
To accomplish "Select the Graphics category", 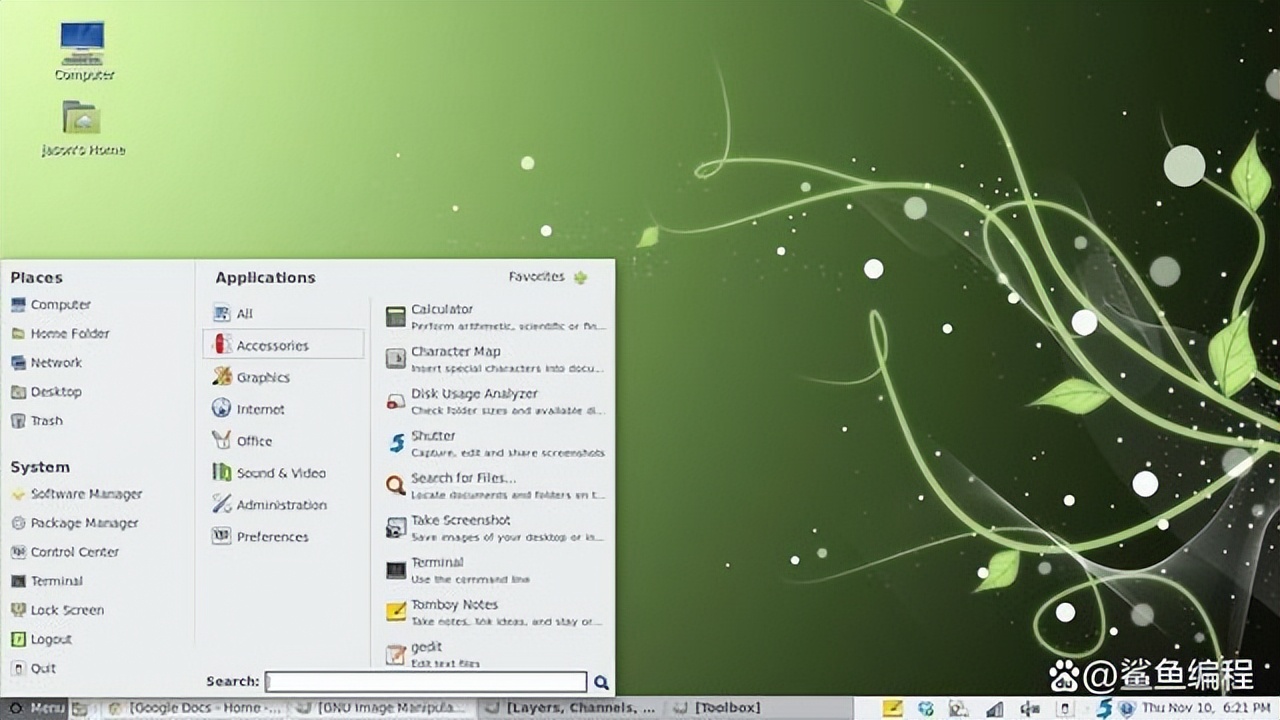I will pyautogui.click(x=264, y=377).
